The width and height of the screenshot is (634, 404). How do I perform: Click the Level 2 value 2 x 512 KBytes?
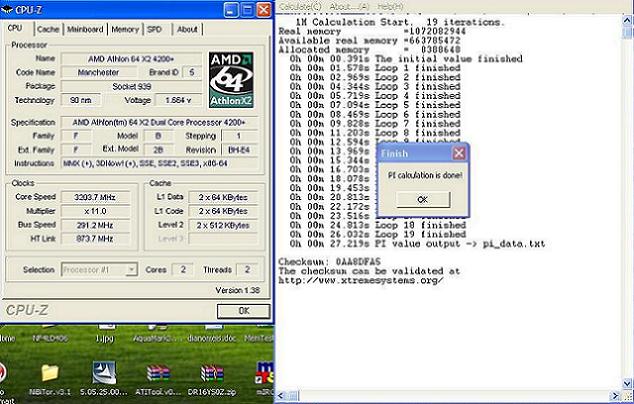(223, 225)
